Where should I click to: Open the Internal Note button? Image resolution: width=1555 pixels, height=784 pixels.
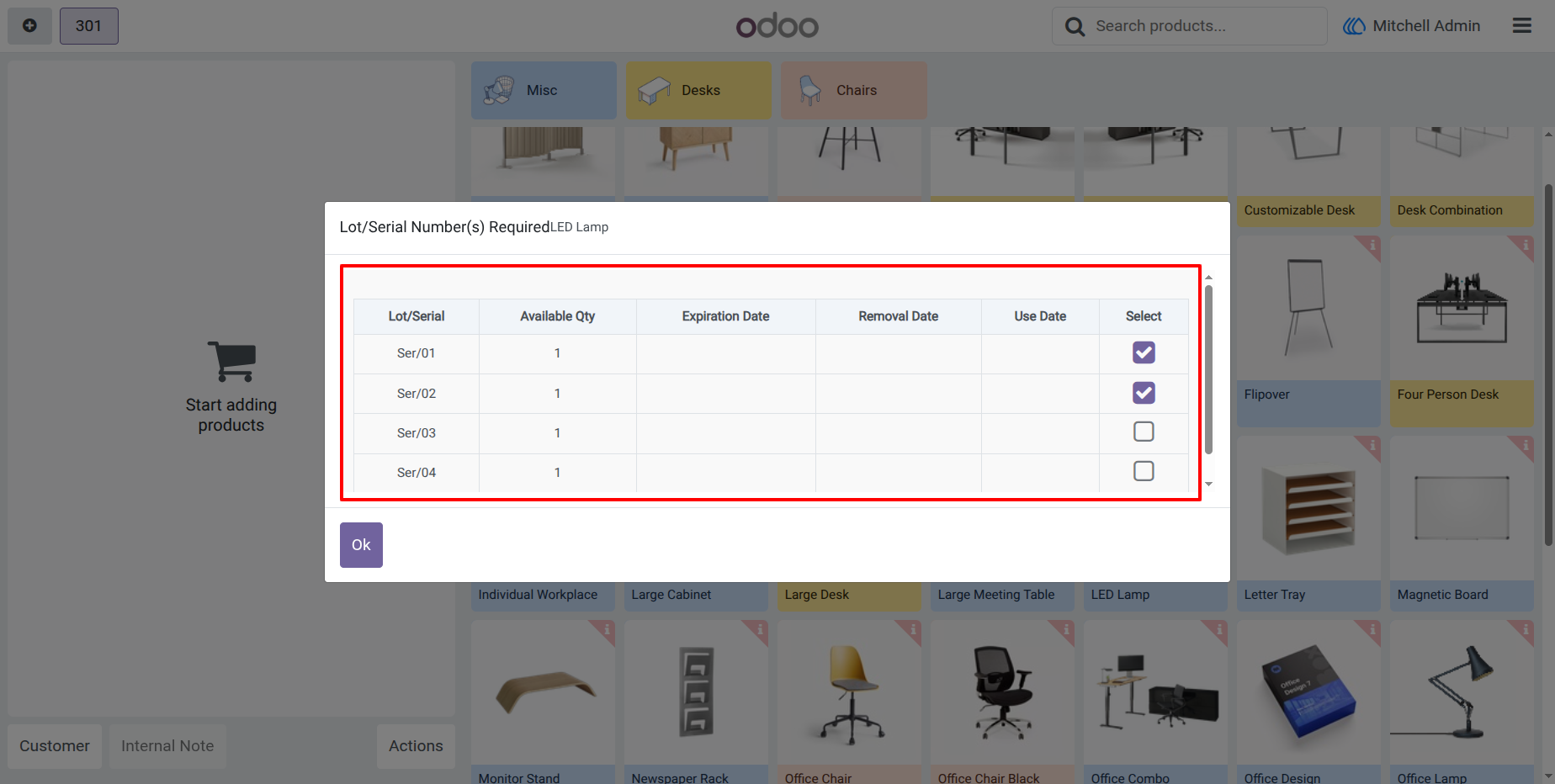[167, 746]
